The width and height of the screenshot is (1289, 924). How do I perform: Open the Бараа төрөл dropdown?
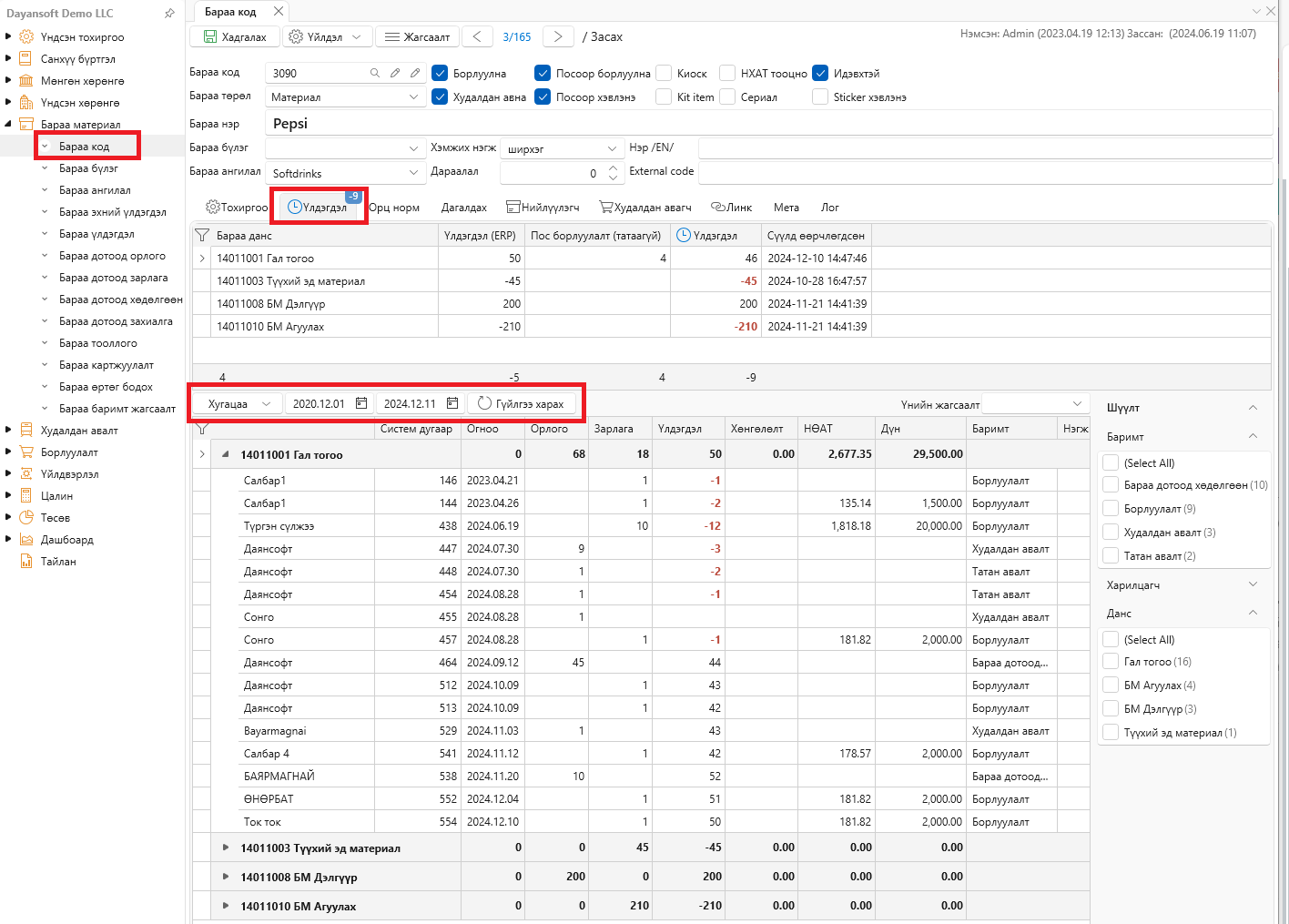(413, 97)
